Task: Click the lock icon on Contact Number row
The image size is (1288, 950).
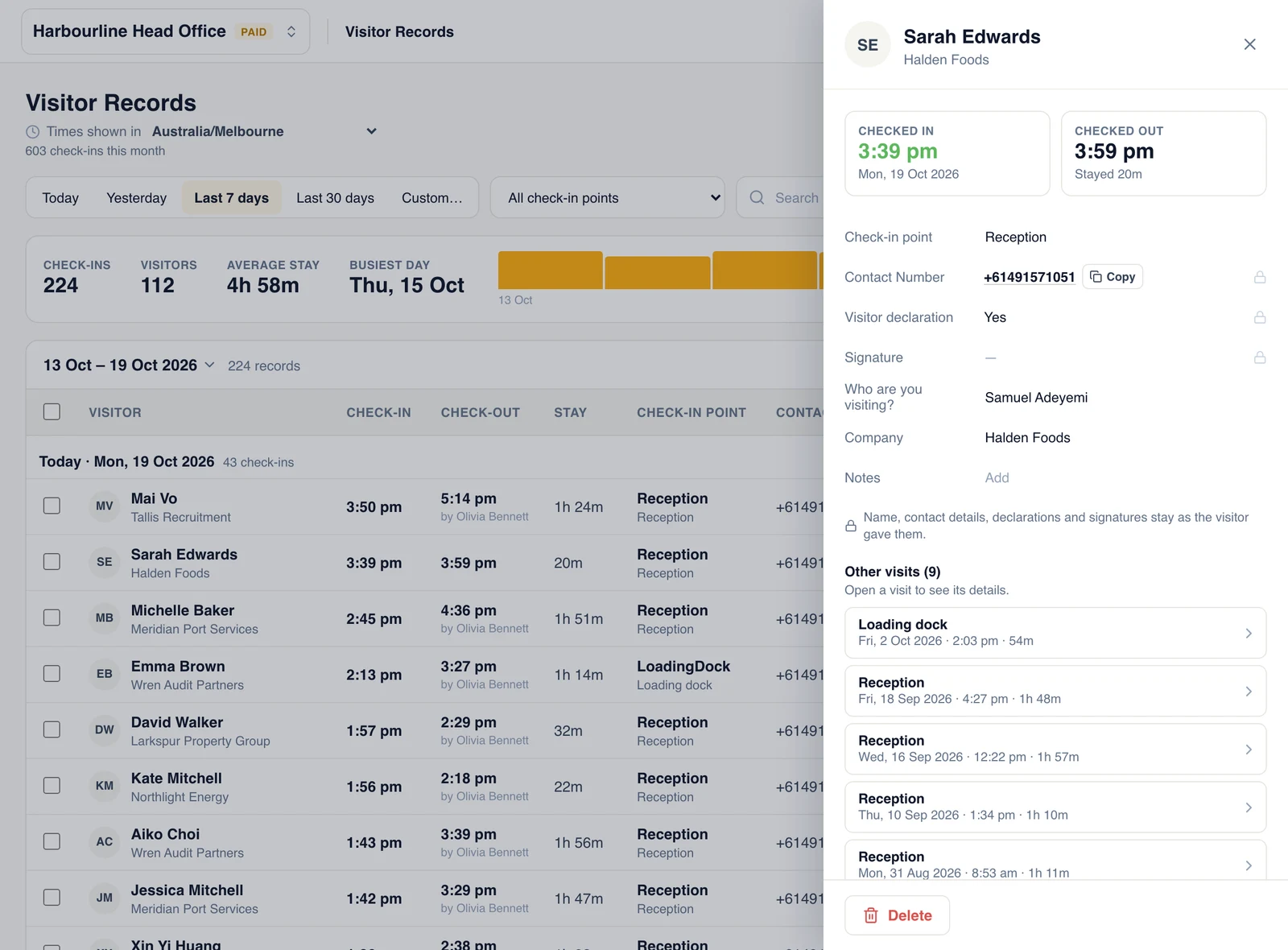Action: tap(1260, 277)
